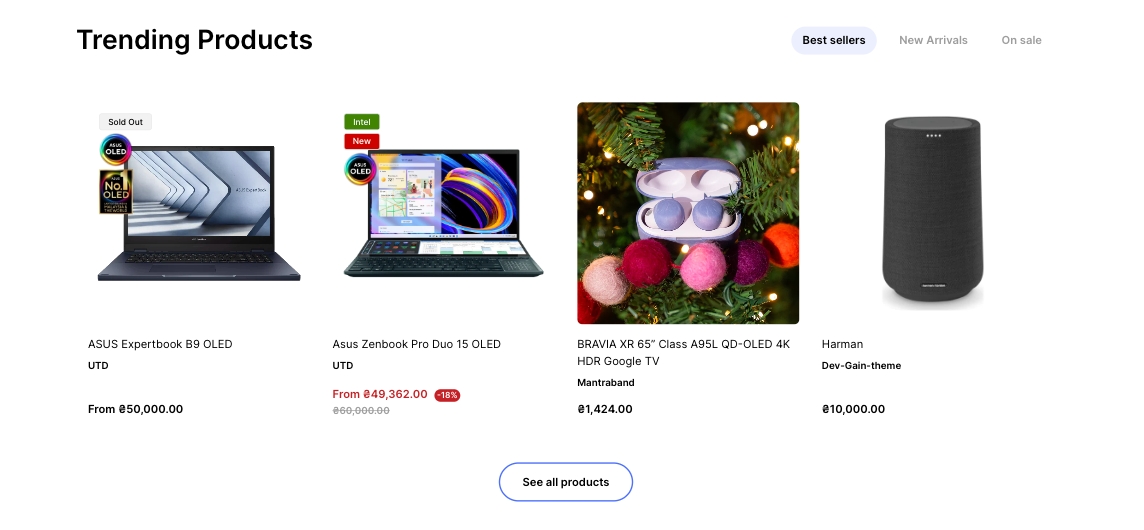Click the Sold Out label badge
The image size is (1144, 530).
125,122
